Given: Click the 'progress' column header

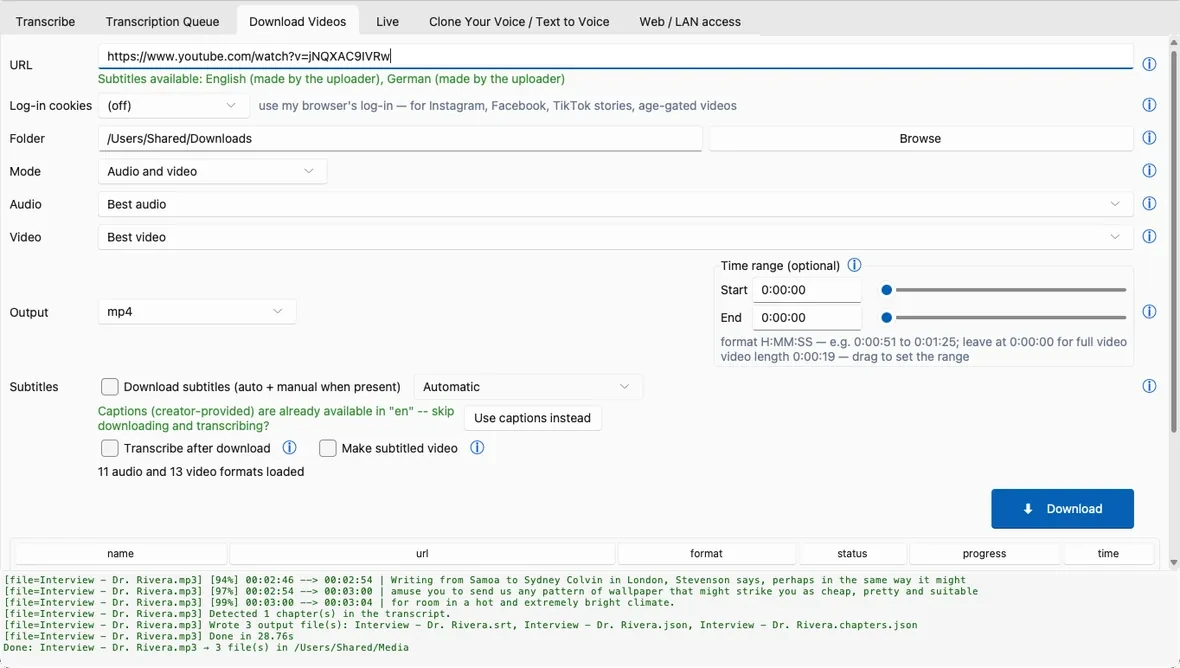Looking at the screenshot, I should point(984,554).
